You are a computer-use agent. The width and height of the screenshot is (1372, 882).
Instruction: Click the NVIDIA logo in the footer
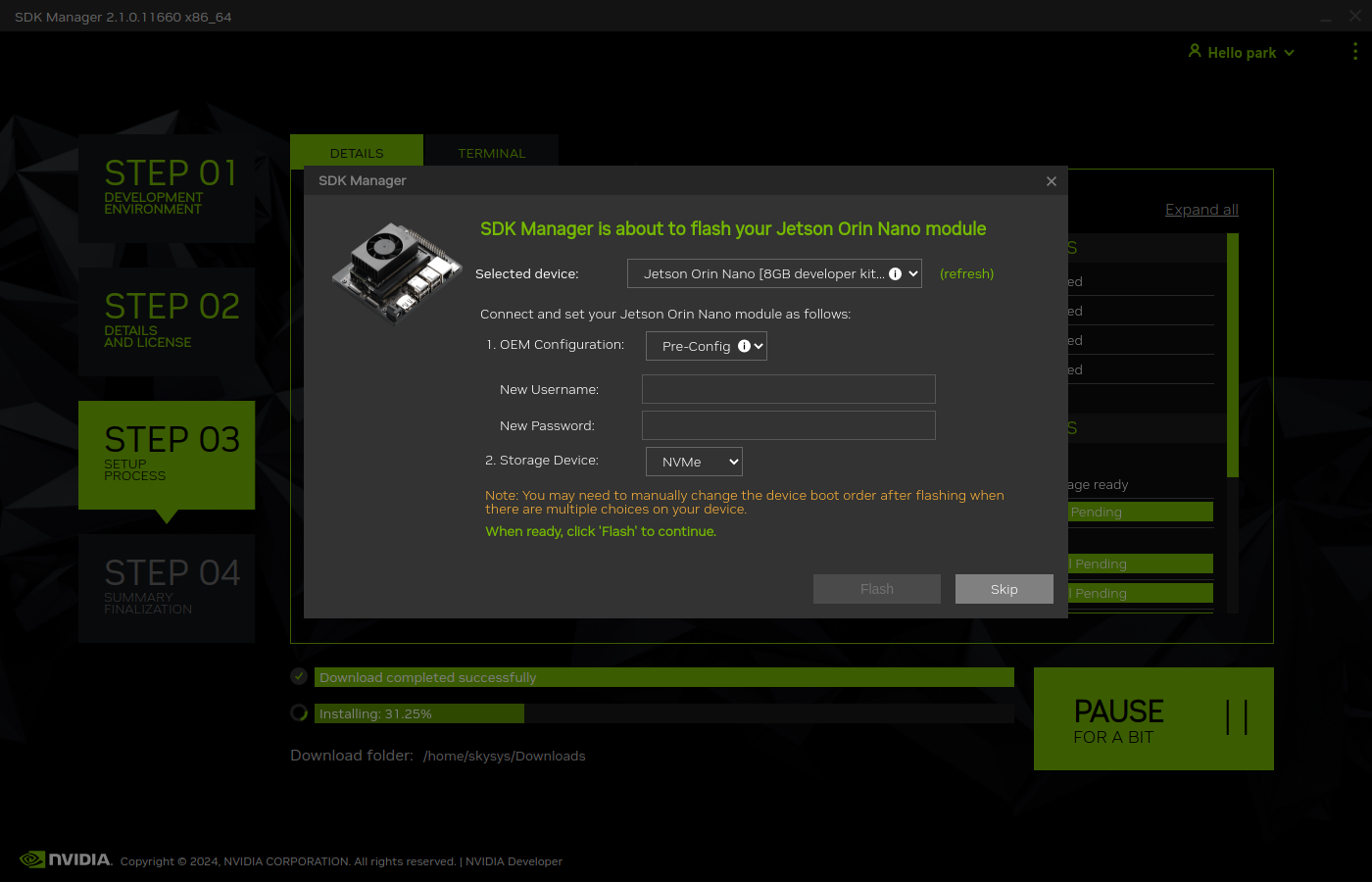[66, 859]
